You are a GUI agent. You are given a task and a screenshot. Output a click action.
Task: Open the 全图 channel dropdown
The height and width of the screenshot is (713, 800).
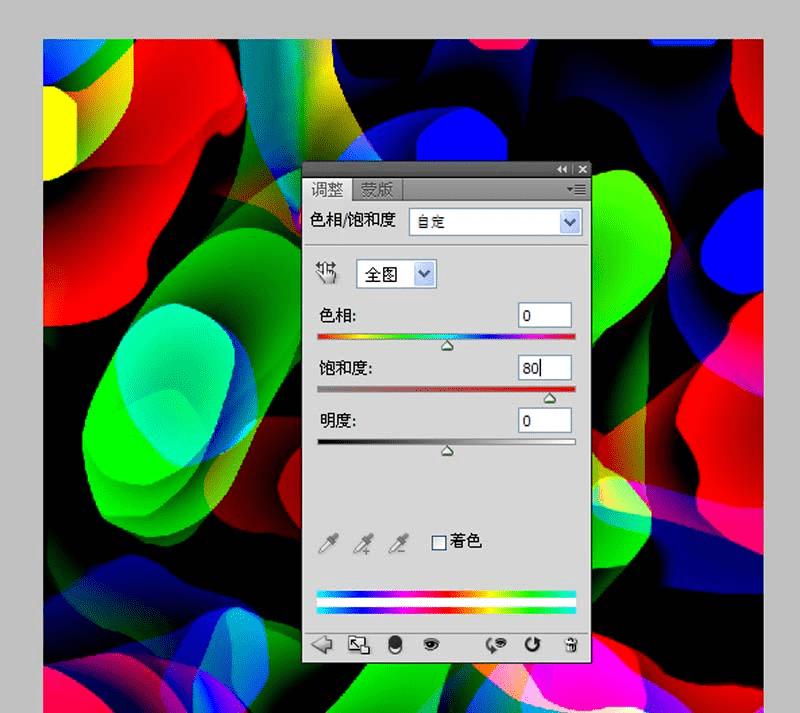[396, 274]
